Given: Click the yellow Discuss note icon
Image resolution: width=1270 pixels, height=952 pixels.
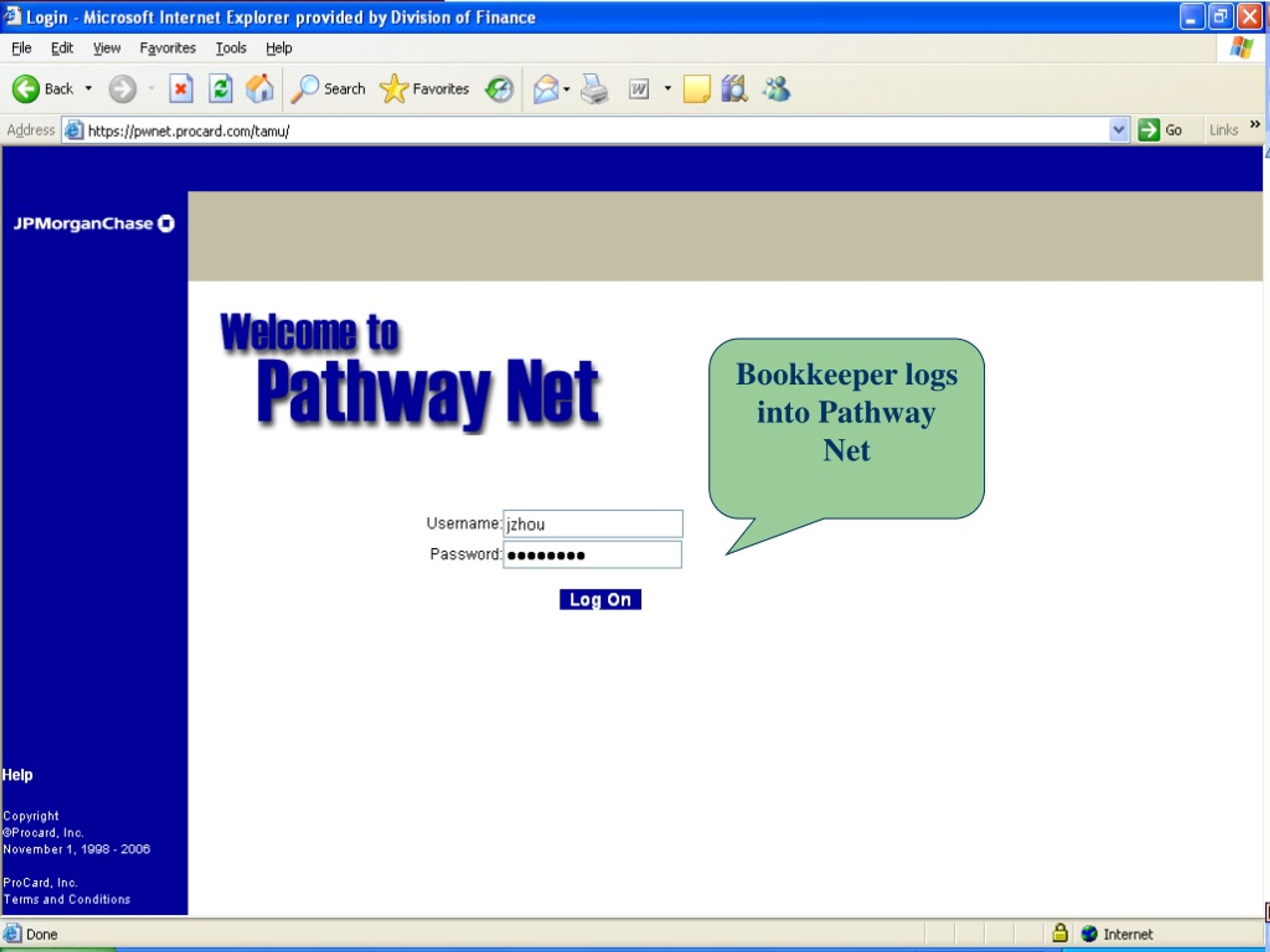Looking at the screenshot, I should pyautogui.click(x=697, y=89).
